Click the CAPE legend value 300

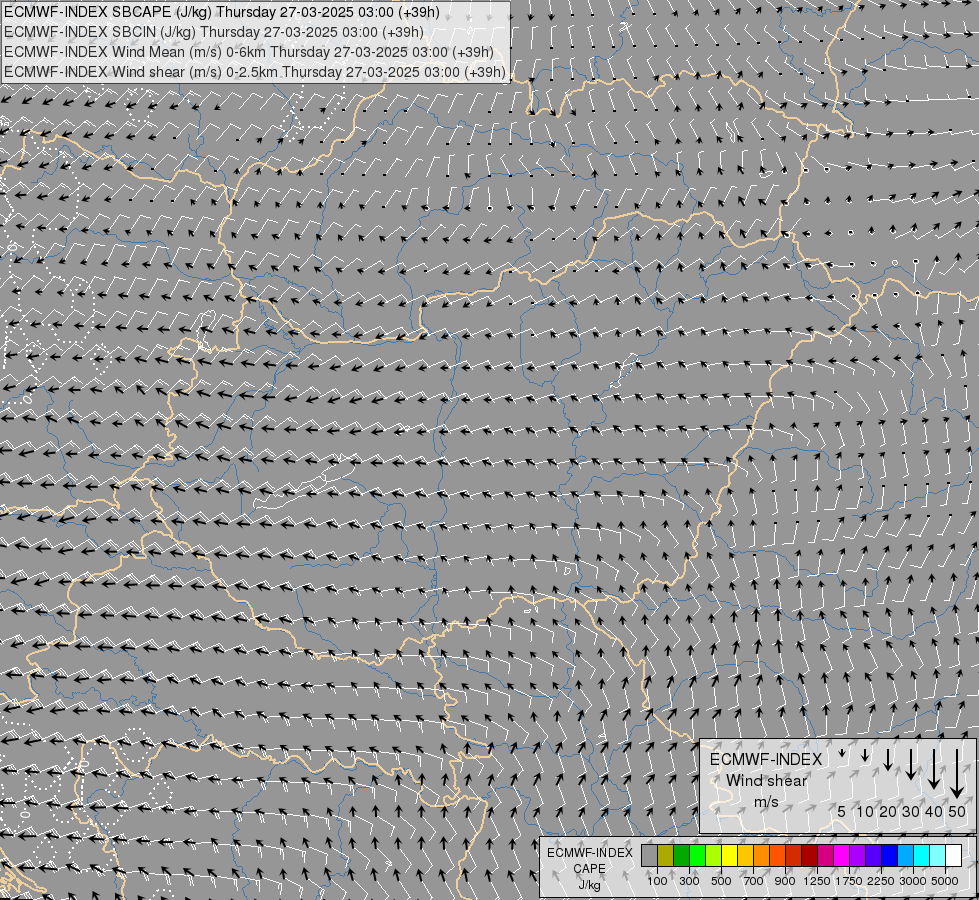click(689, 881)
